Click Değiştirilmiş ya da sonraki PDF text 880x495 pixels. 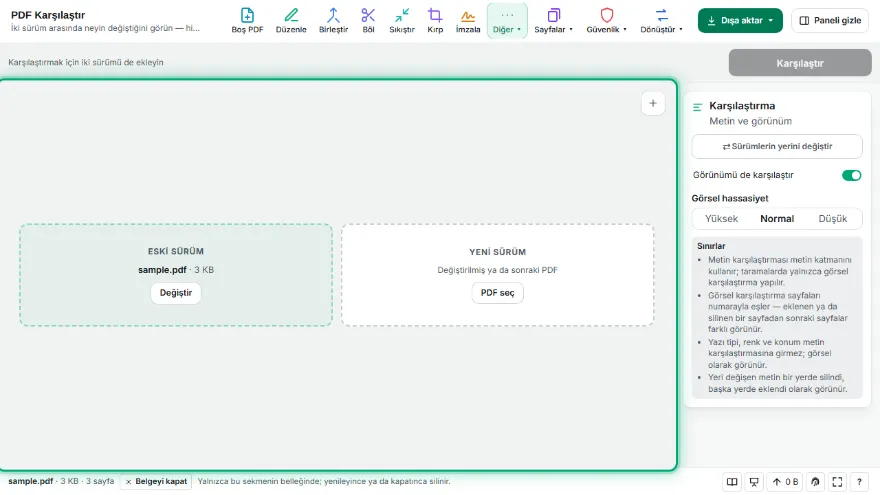click(497, 270)
